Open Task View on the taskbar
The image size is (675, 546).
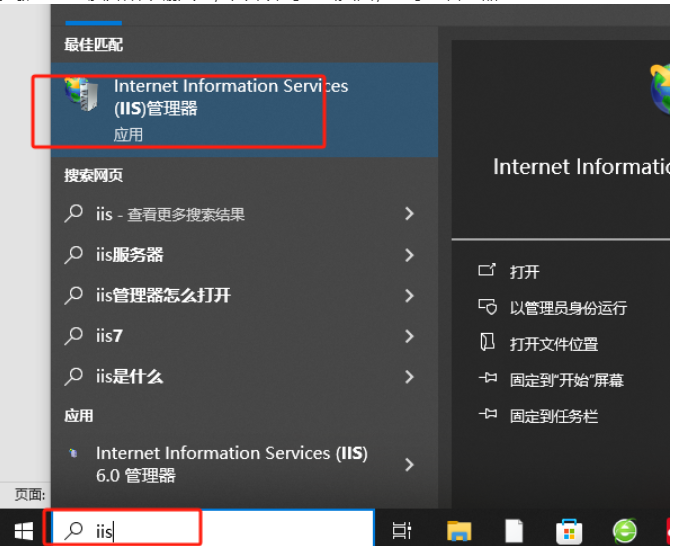[402, 530]
